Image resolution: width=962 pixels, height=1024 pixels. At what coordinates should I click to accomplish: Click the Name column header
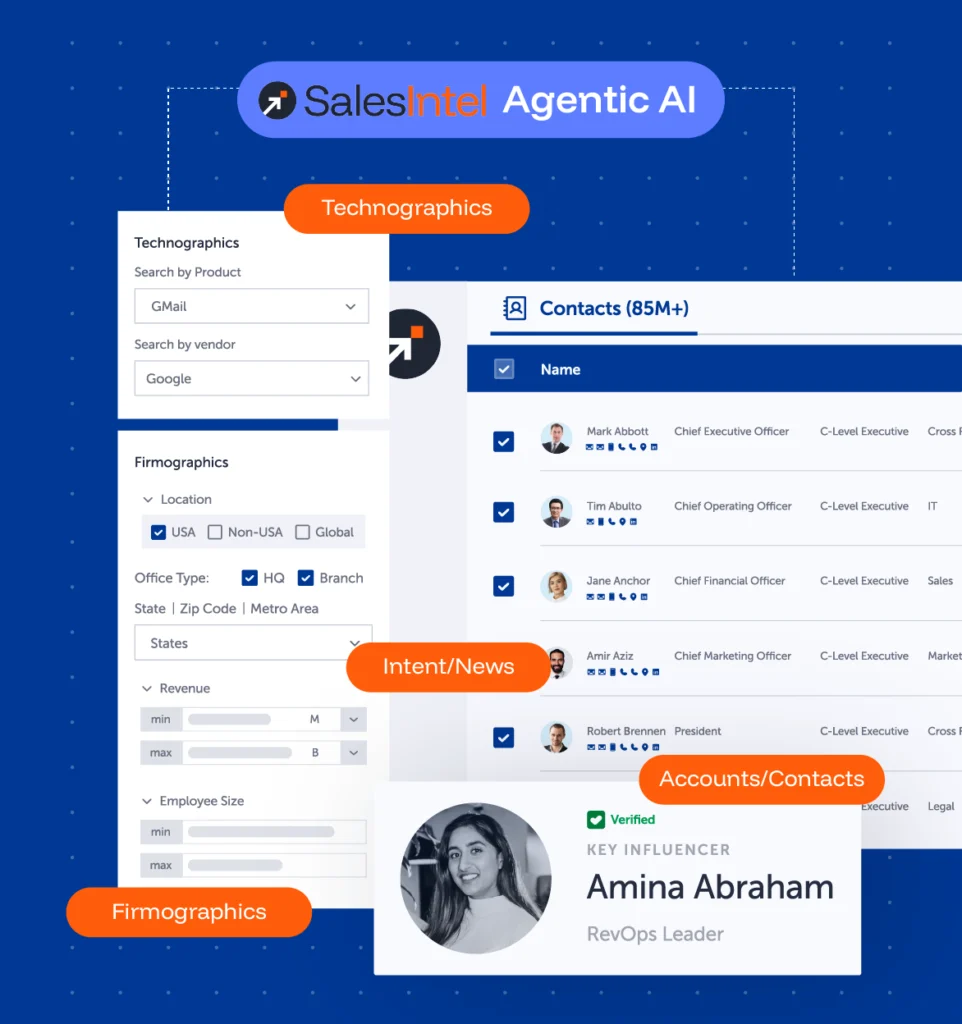coord(560,370)
